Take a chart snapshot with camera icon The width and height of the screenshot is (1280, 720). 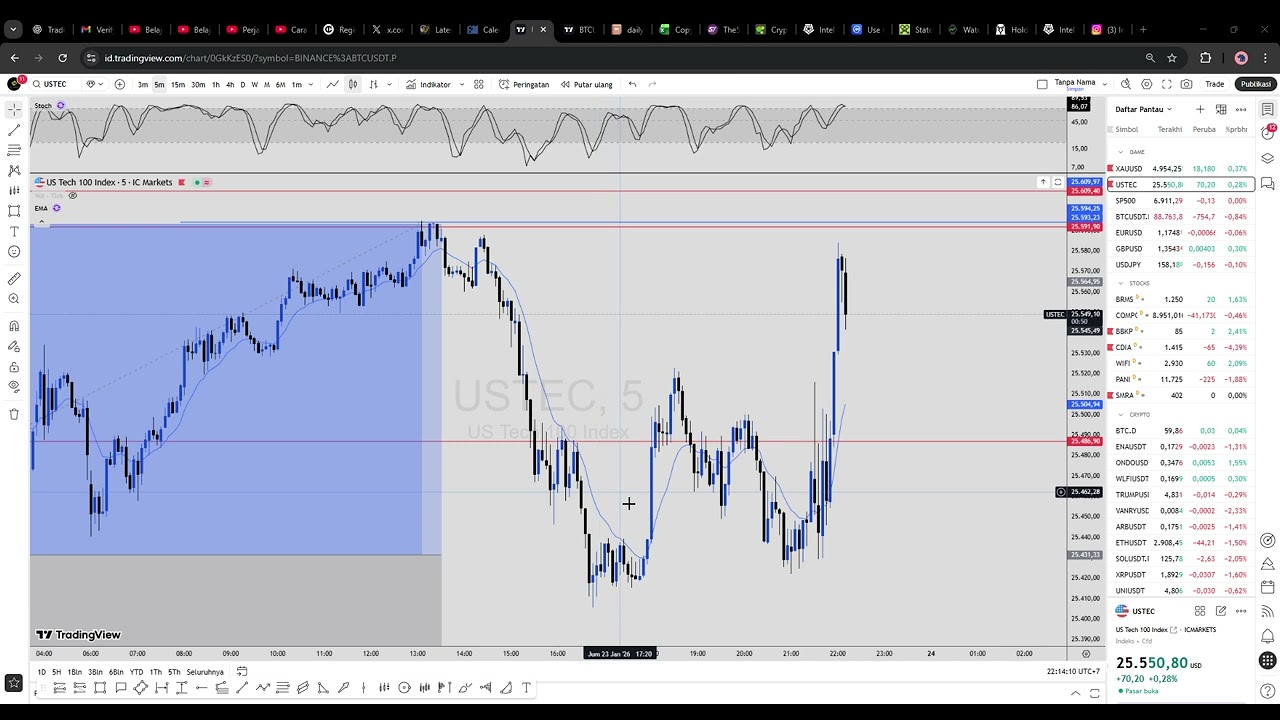(1187, 84)
